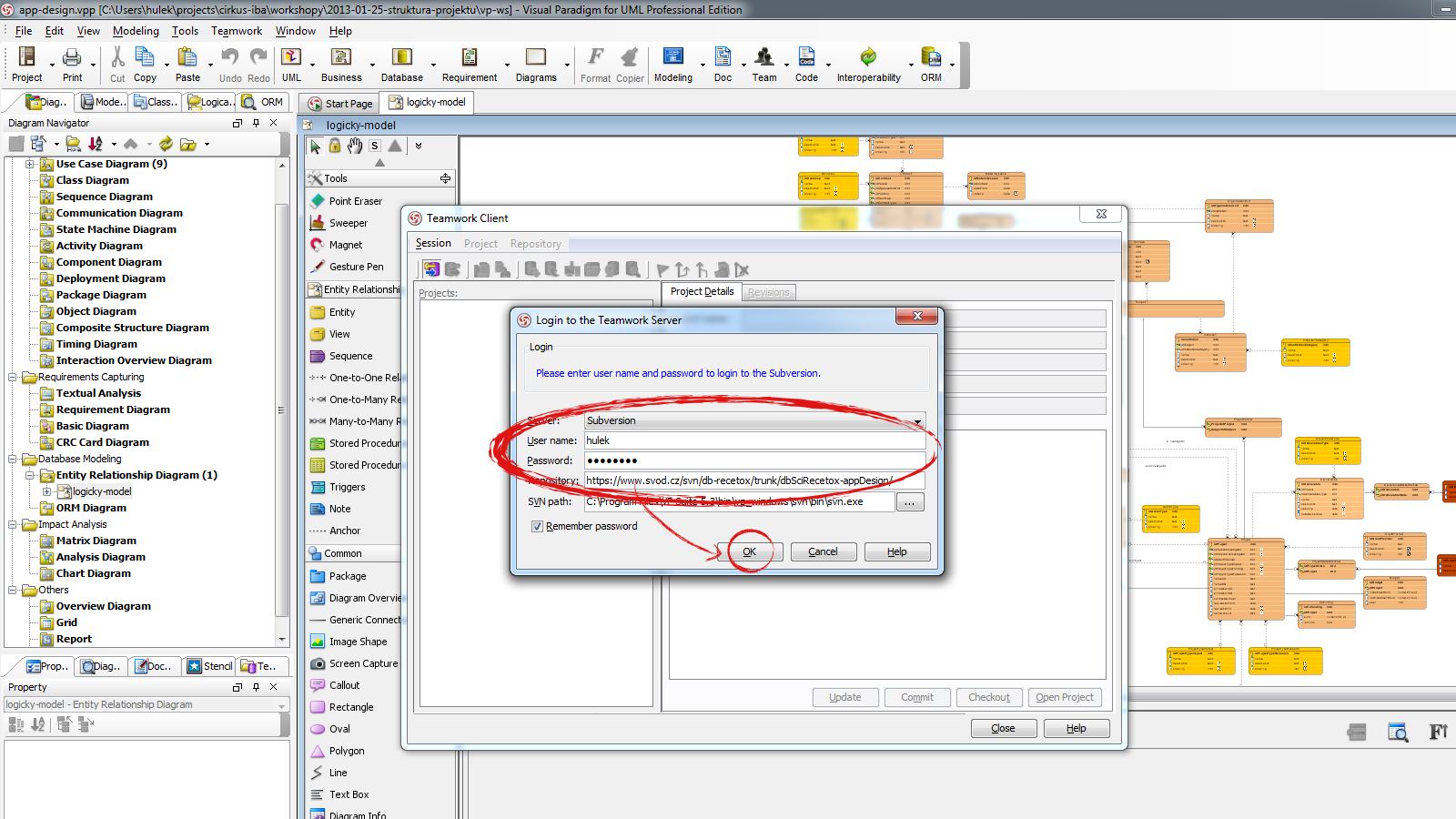Viewport: 1456px width, 819px height.
Task: Open the Teamwork menu
Action: (x=237, y=31)
